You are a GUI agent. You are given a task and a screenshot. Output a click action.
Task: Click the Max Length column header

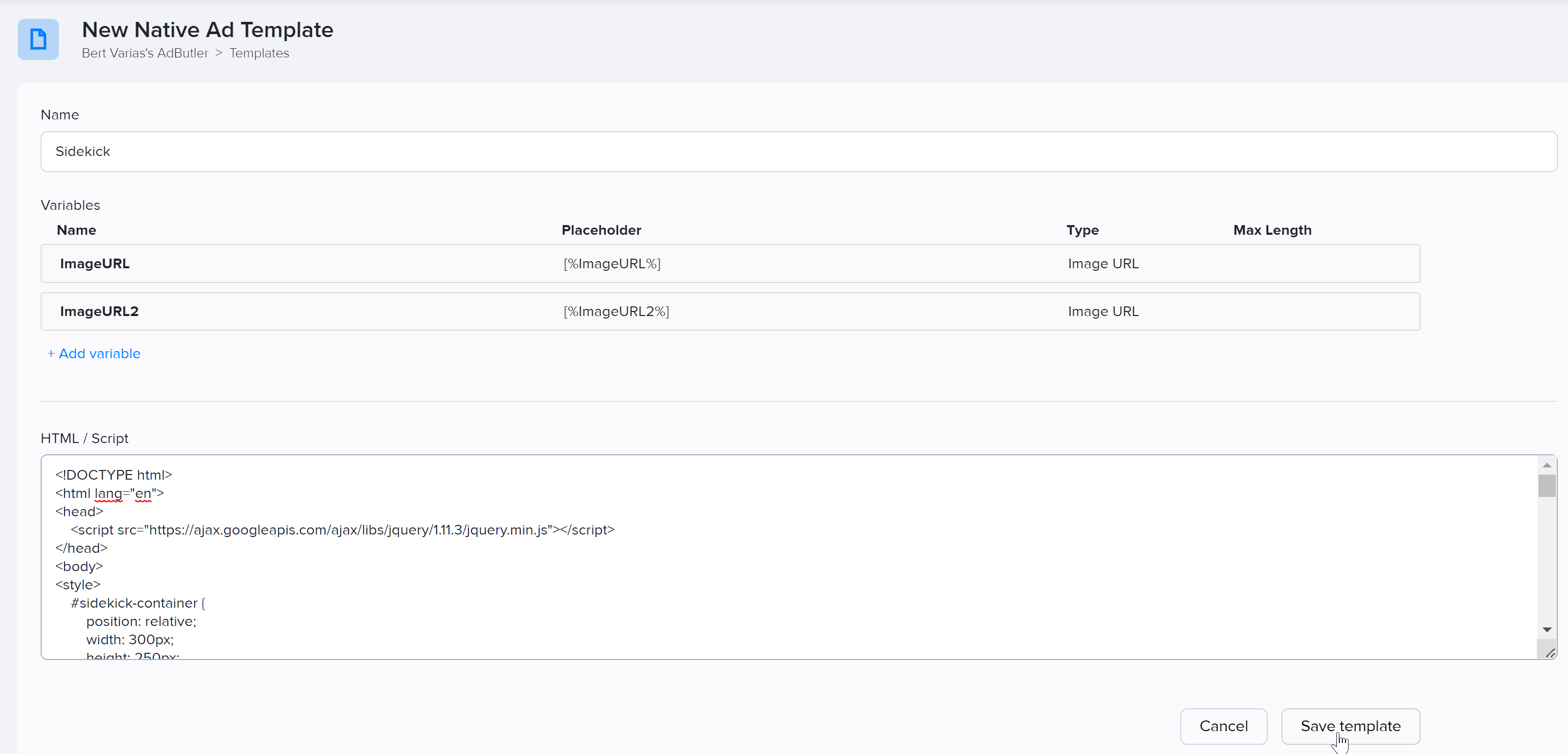1272,230
